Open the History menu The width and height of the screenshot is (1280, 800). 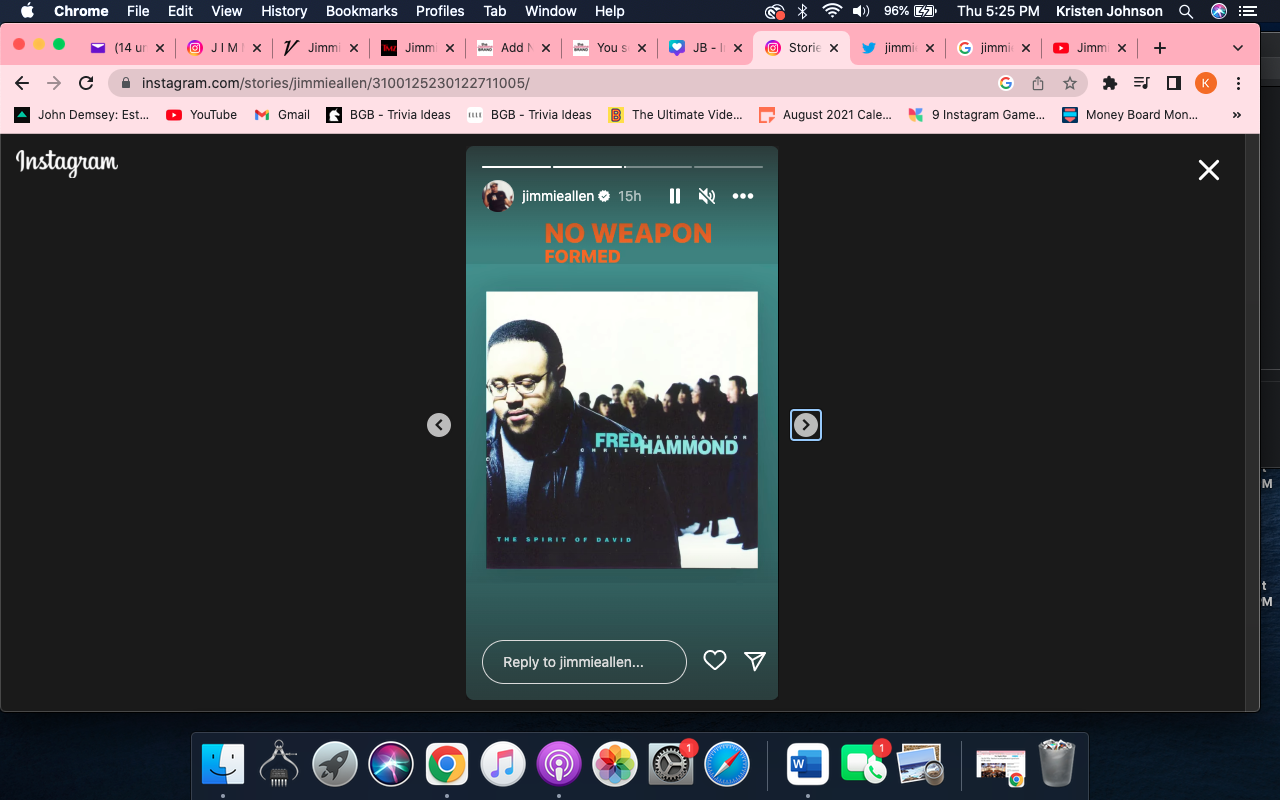click(x=284, y=11)
